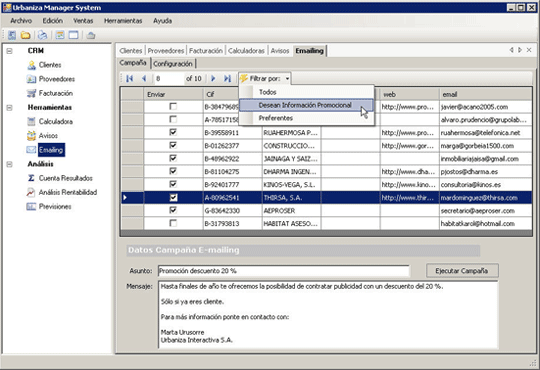
Task: Open the Ayuda menu
Action: click(162, 21)
